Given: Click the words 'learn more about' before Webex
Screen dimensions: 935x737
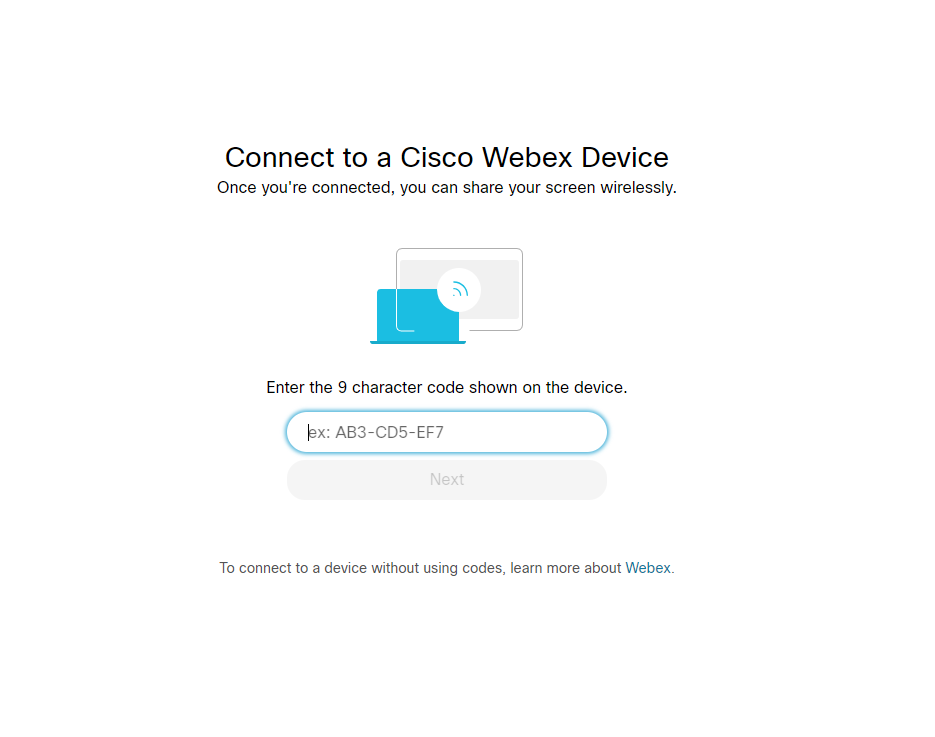Looking at the screenshot, I should (566, 568).
